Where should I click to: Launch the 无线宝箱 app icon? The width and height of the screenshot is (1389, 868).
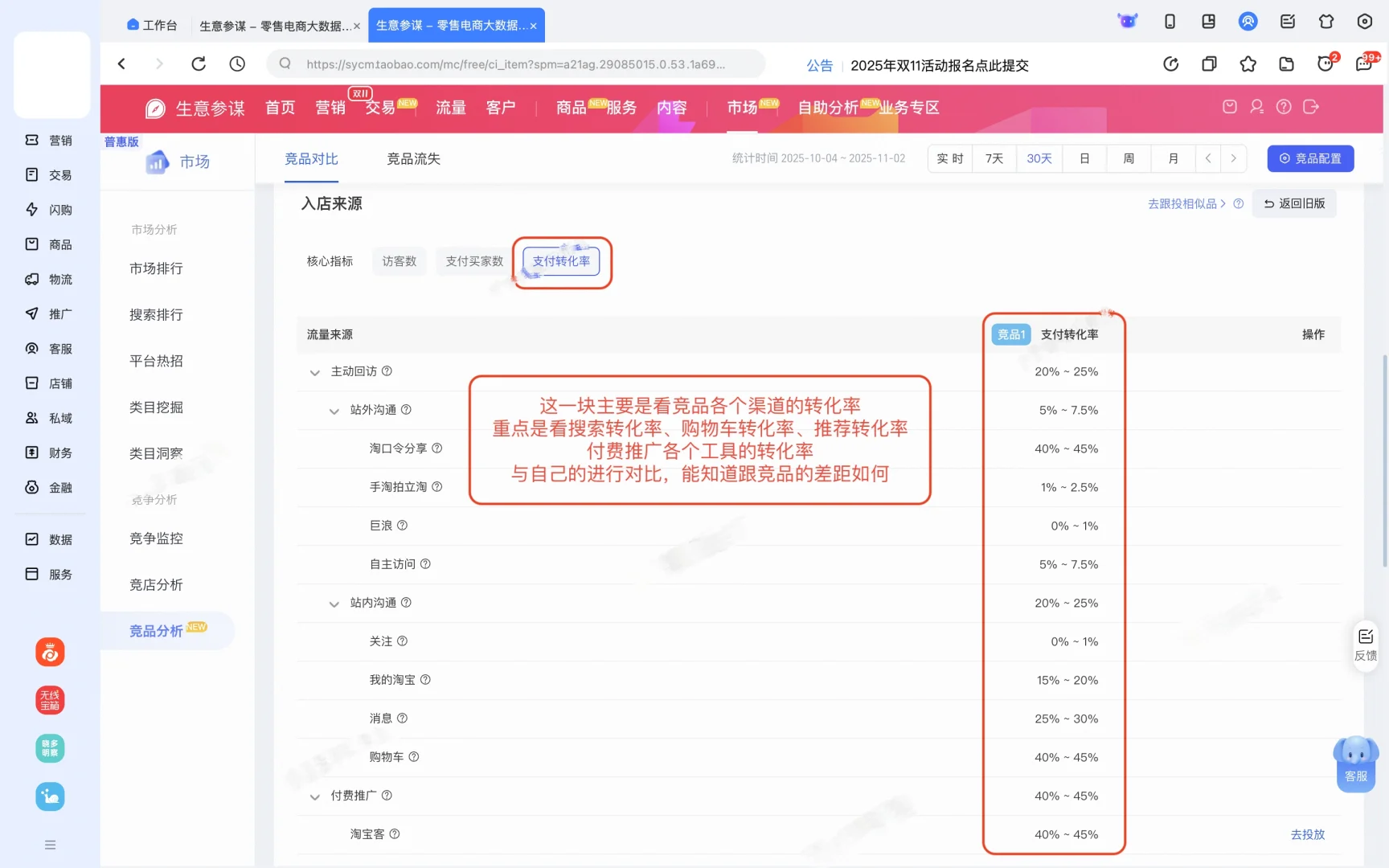[50, 700]
